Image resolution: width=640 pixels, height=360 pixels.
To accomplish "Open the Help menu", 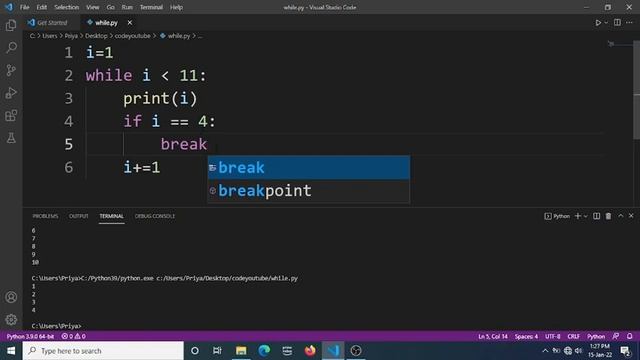I will (x=176, y=7).
